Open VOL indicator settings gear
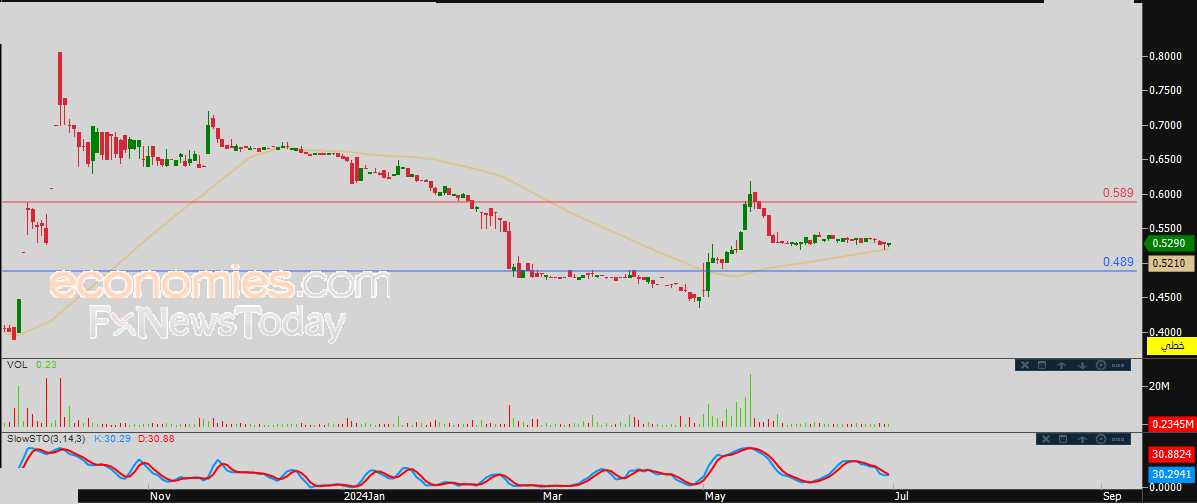Viewport: 1197px width, 504px height. [1101, 365]
